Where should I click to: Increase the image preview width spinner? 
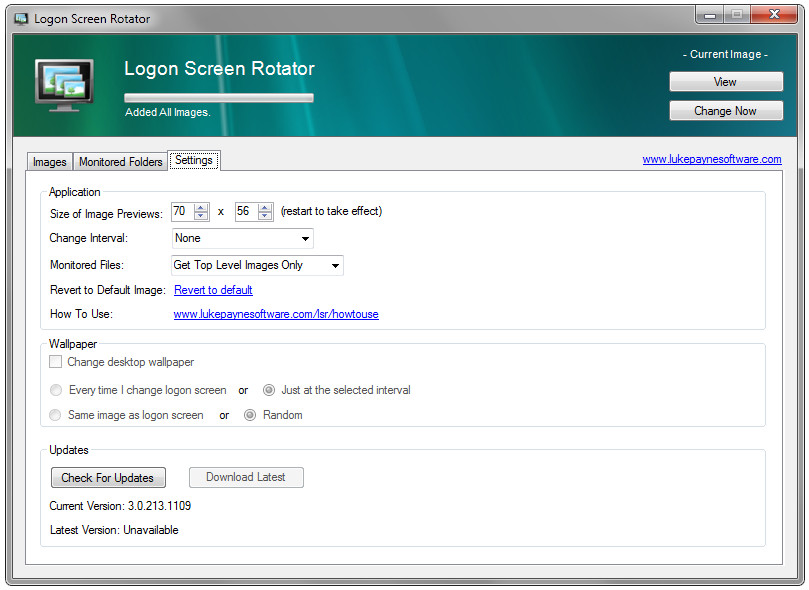201,208
